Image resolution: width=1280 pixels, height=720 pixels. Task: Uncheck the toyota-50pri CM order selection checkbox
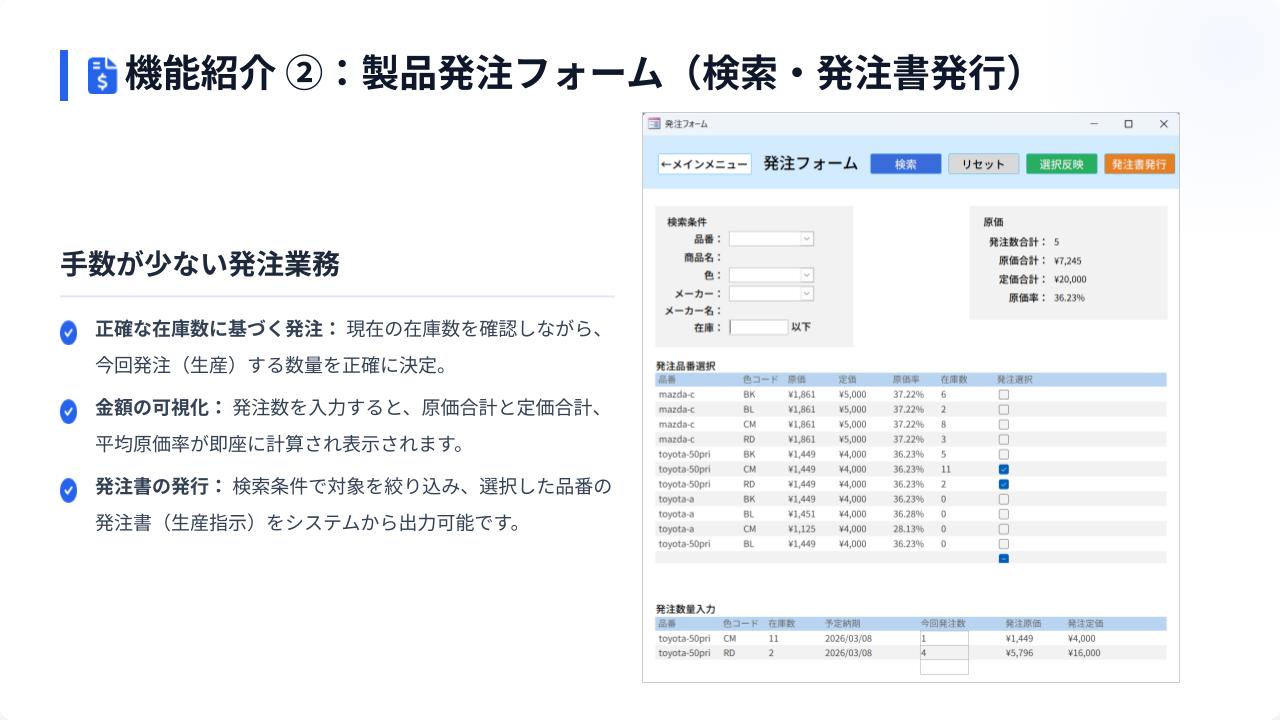(x=1004, y=469)
